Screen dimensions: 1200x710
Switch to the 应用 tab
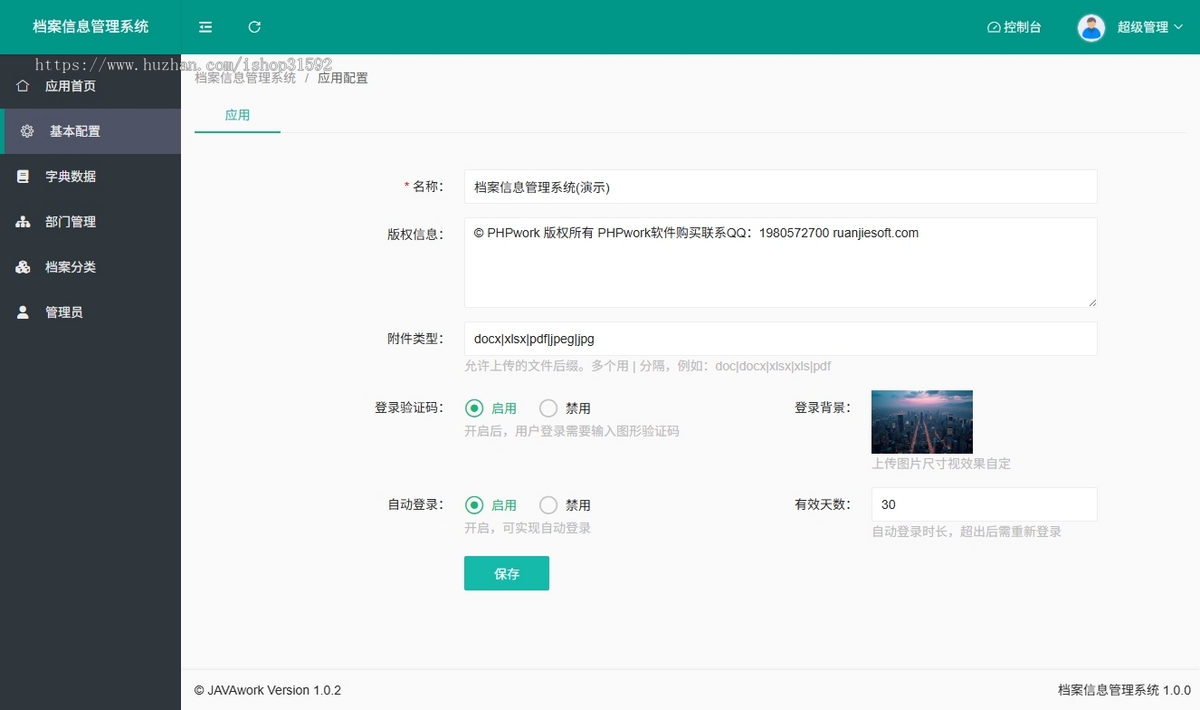tap(237, 115)
